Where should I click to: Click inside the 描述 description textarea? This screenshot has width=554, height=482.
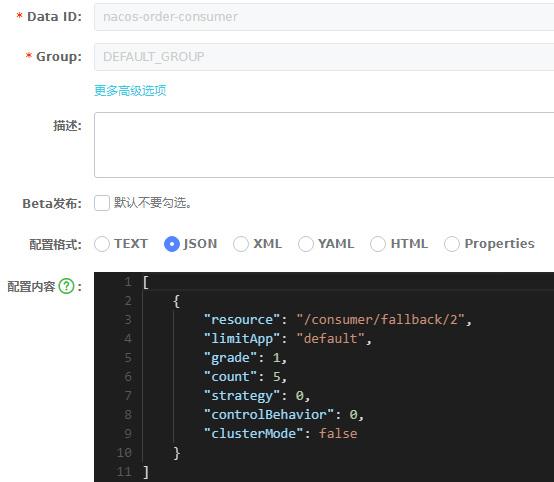(x=324, y=145)
